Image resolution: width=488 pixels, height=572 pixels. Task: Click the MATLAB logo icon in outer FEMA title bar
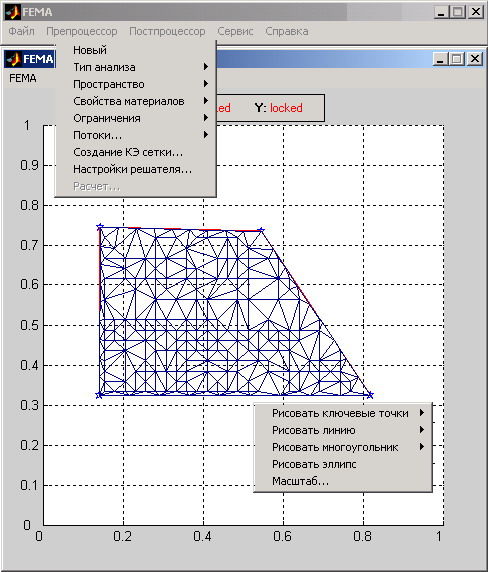[x=12, y=12]
